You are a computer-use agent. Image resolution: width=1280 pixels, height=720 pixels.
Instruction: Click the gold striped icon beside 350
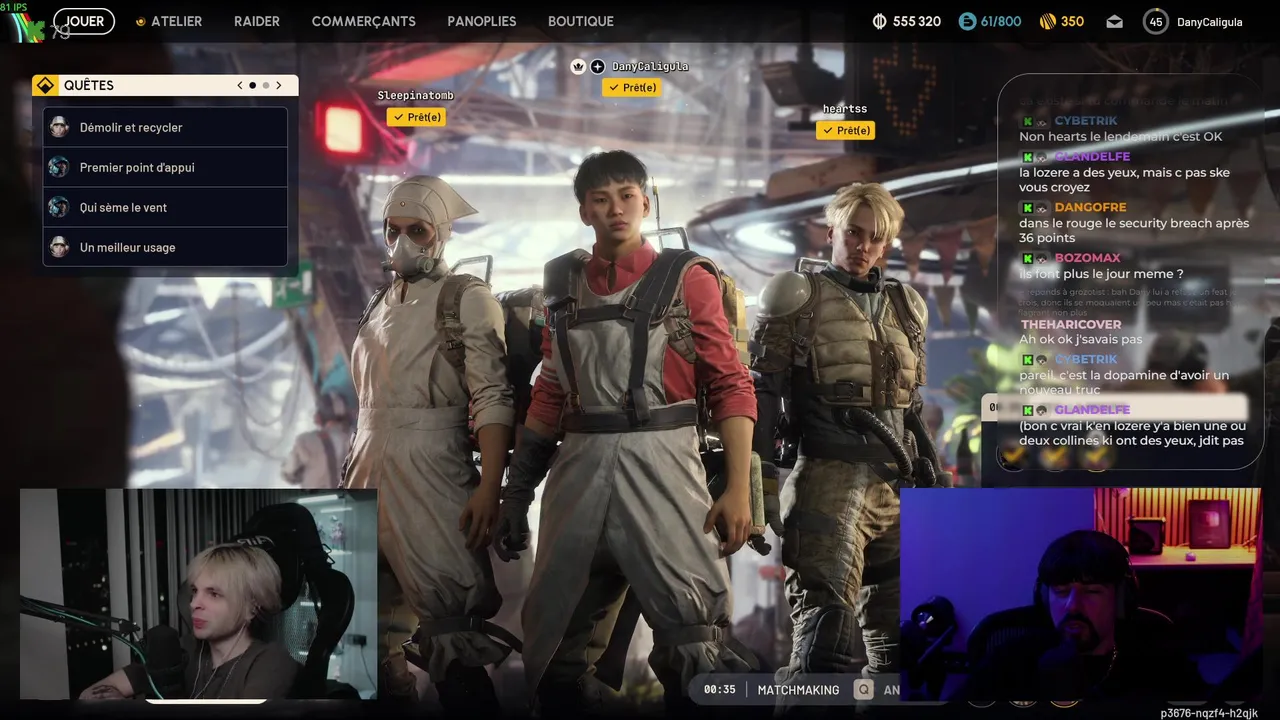(x=1047, y=21)
